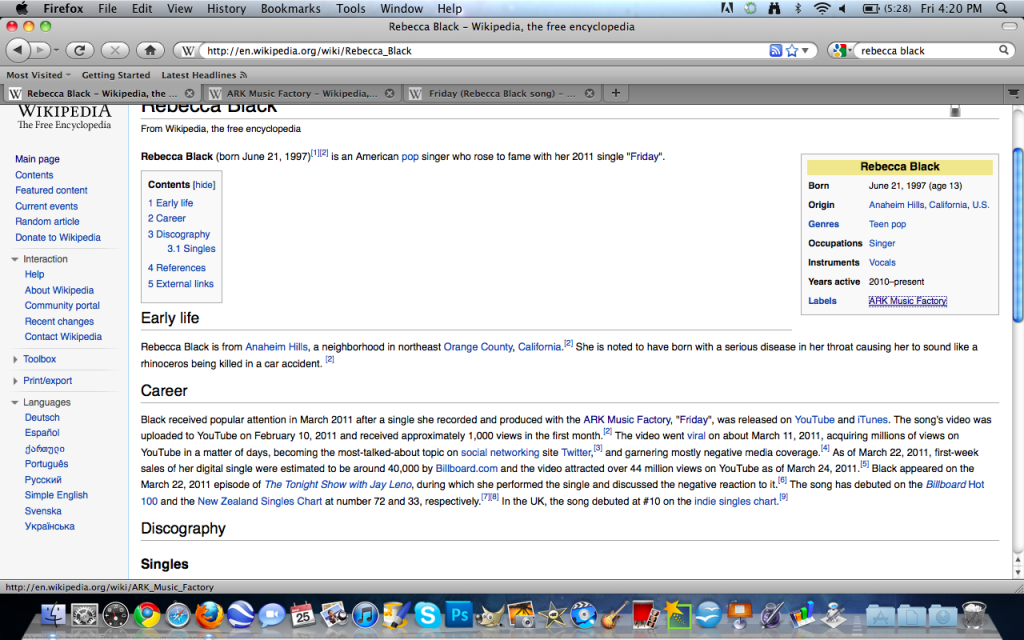This screenshot has width=1024, height=640.
Task: Open the new tab plus button
Action: click(x=615, y=93)
